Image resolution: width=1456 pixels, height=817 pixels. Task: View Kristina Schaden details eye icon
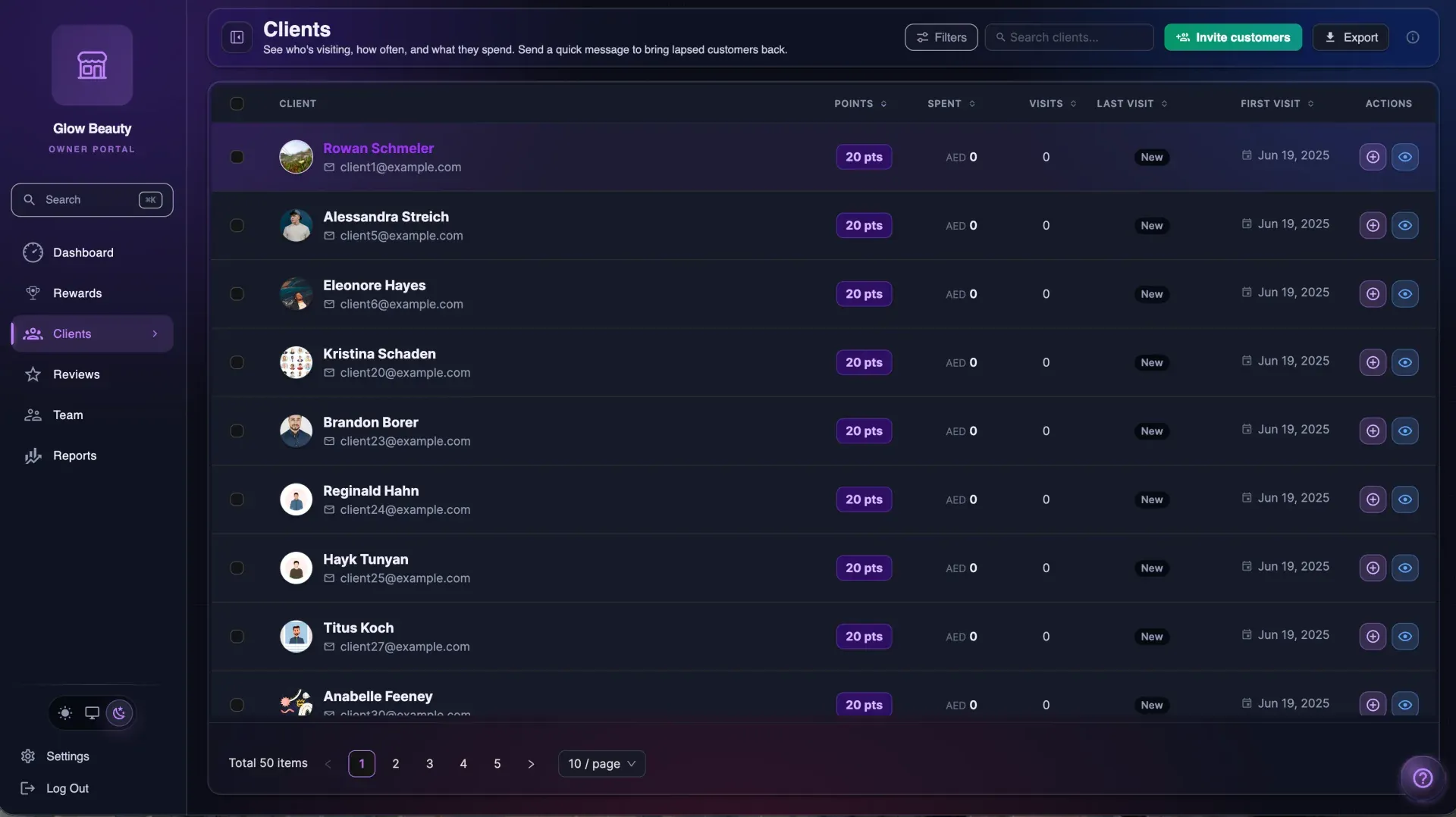click(x=1404, y=362)
